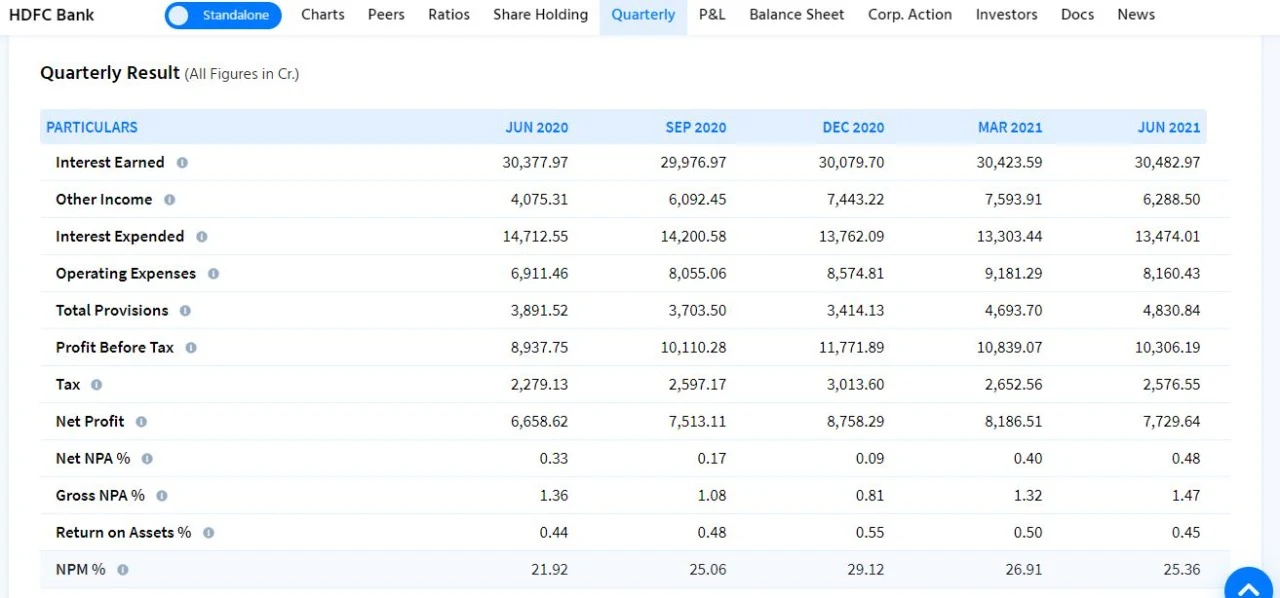
Task: Click the NPM value 21.92
Action: click(x=549, y=570)
